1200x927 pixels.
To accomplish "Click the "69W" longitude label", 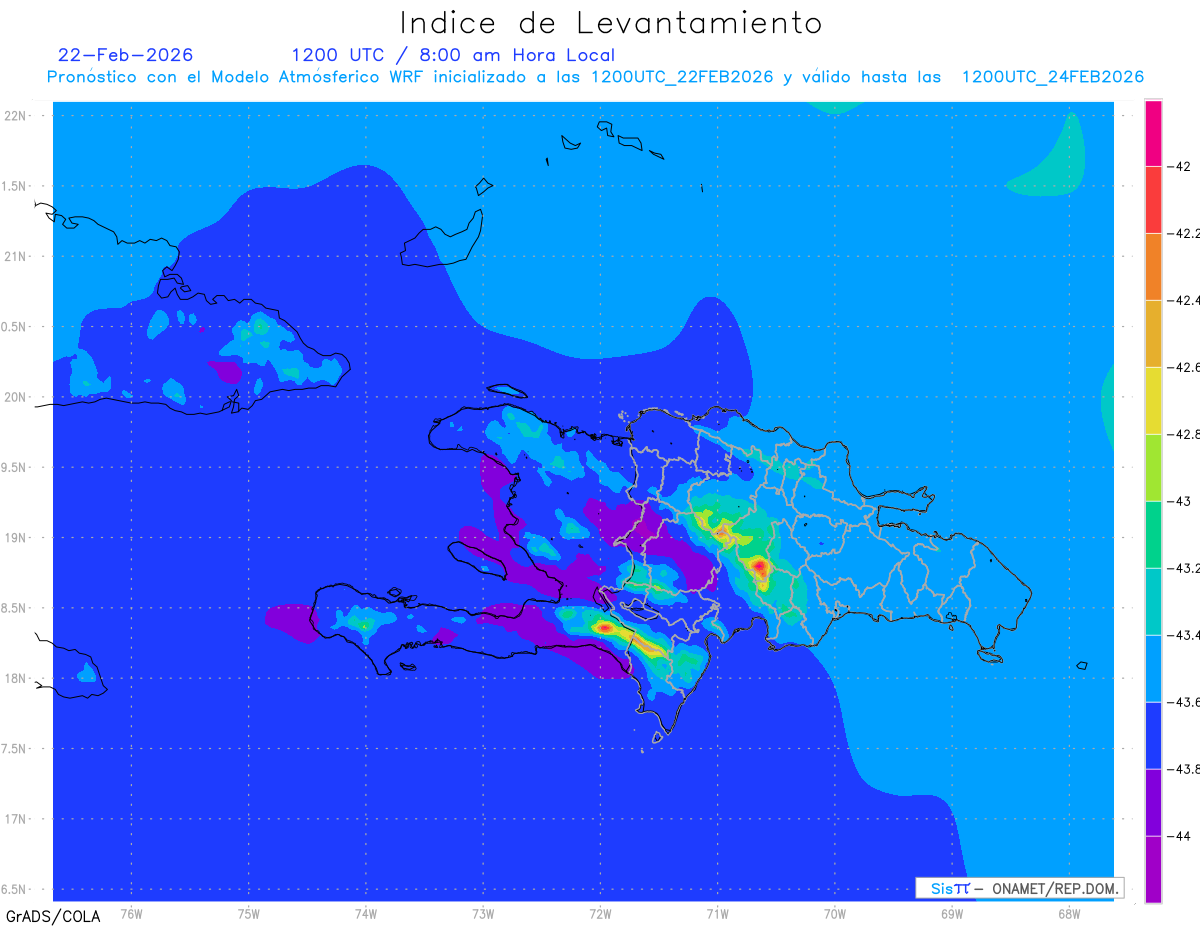I will [952, 913].
